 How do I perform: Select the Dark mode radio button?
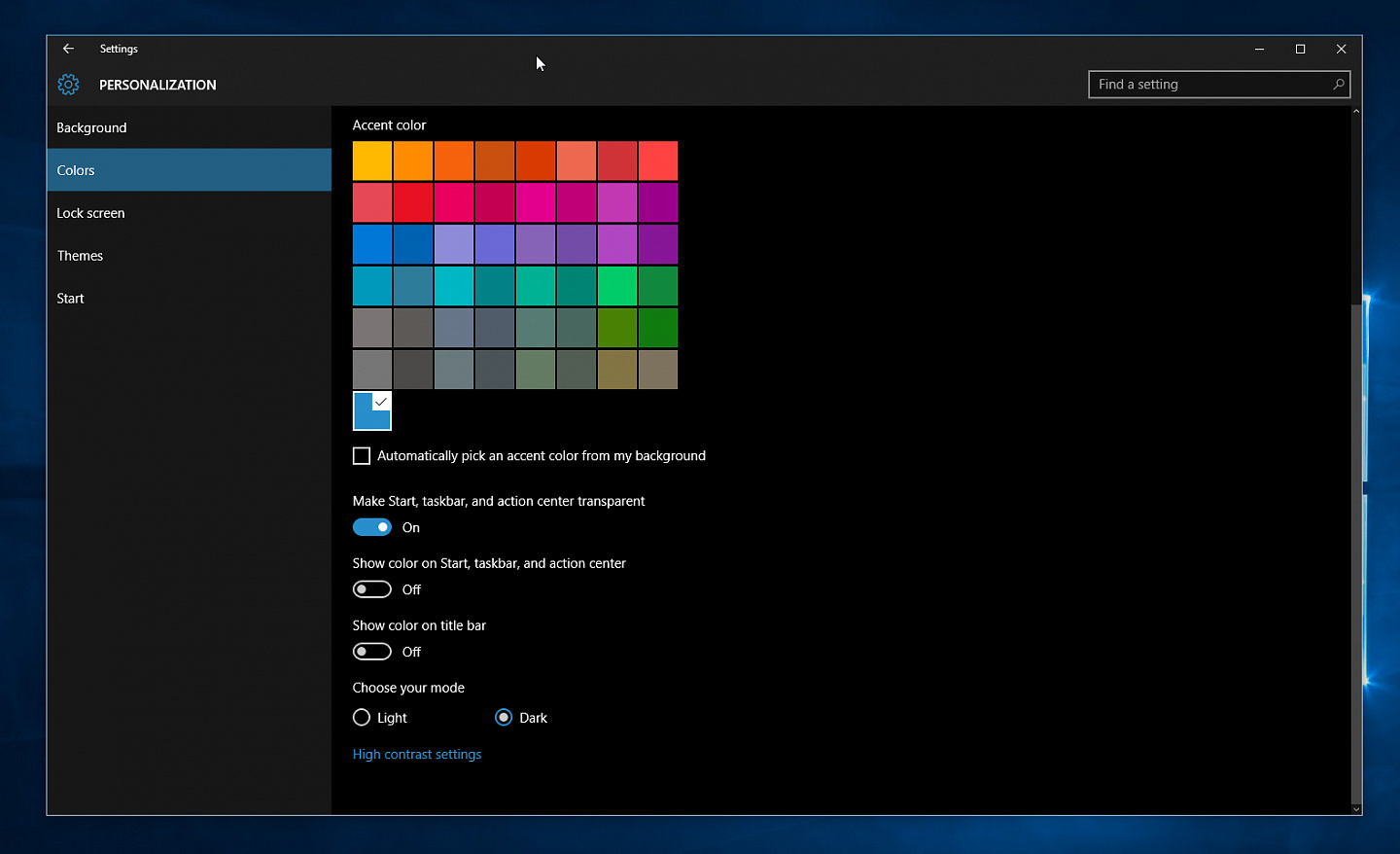[x=504, y=718]
